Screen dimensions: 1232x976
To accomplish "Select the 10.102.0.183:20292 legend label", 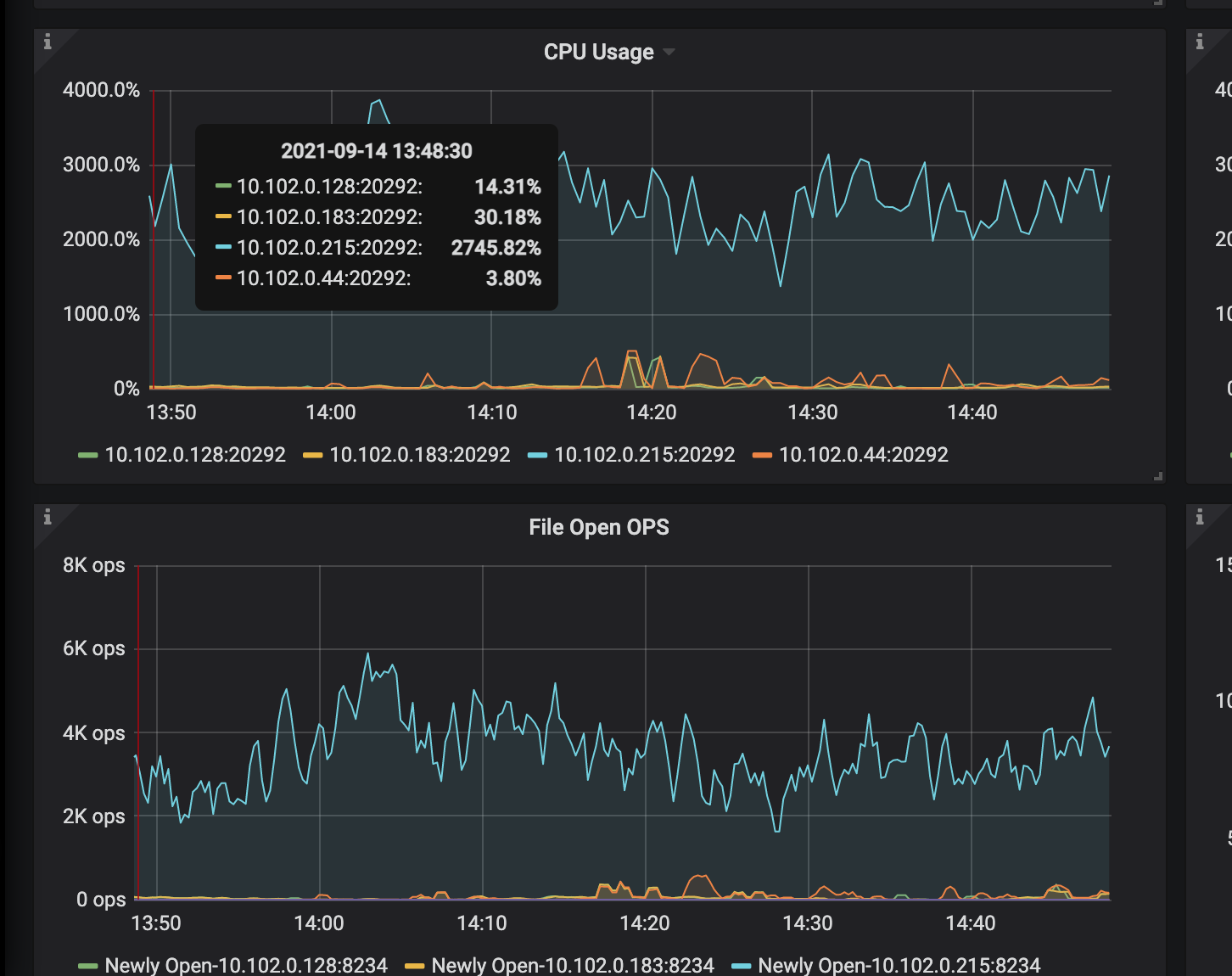I will (x=419, y=455).
